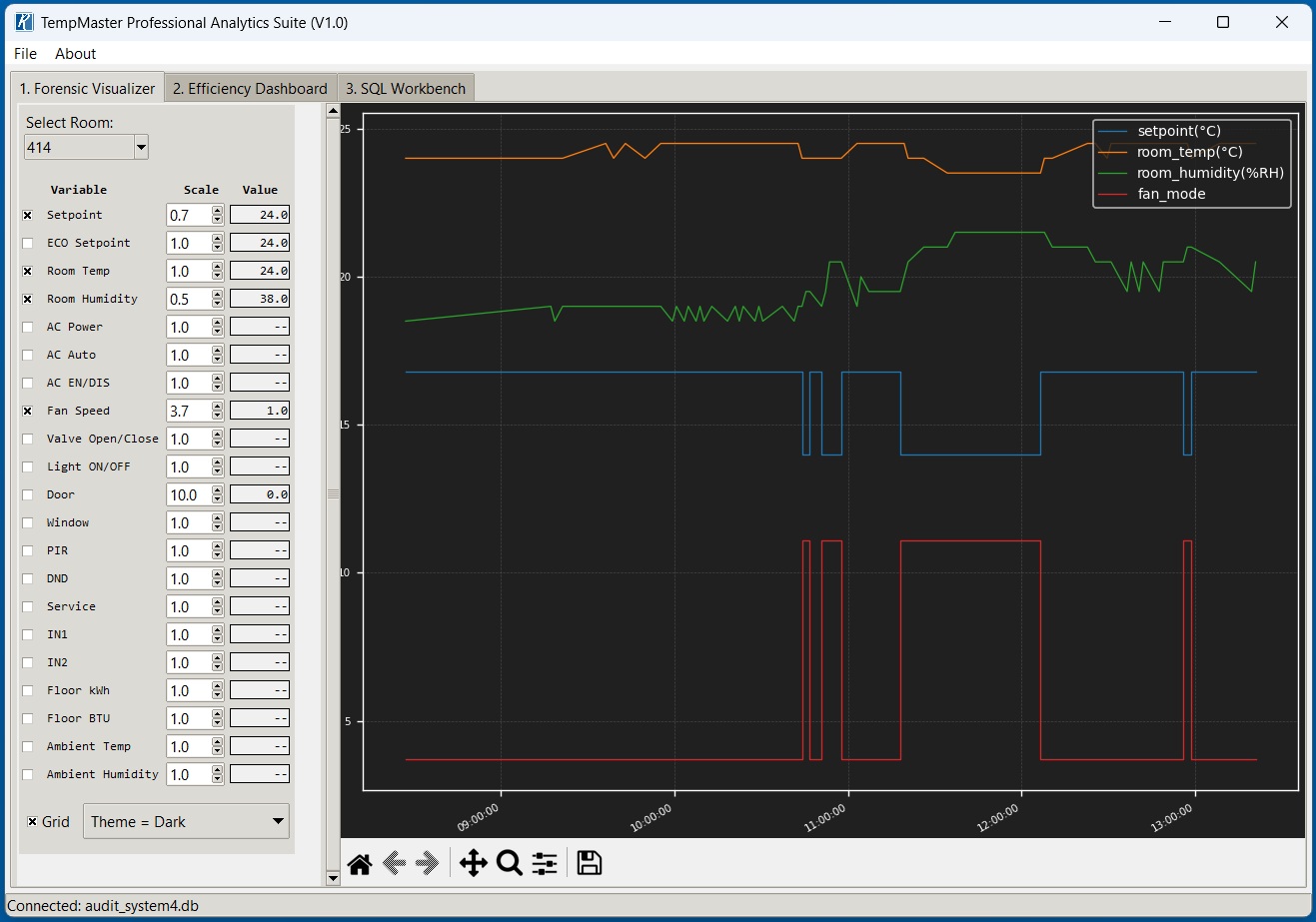This screenshot has width=1316, height=922.
Task: Click the Window variable label
Action: click(68, 522)
